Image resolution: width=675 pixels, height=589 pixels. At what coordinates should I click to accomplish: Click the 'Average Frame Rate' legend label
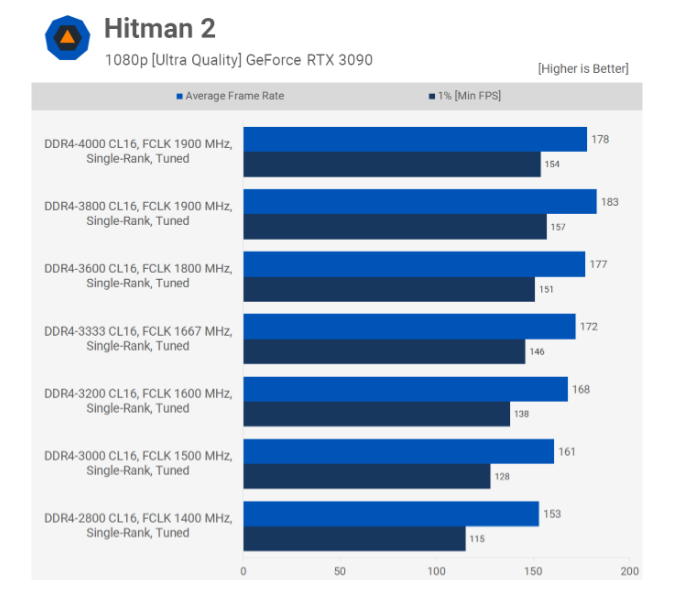click(235, 96)
